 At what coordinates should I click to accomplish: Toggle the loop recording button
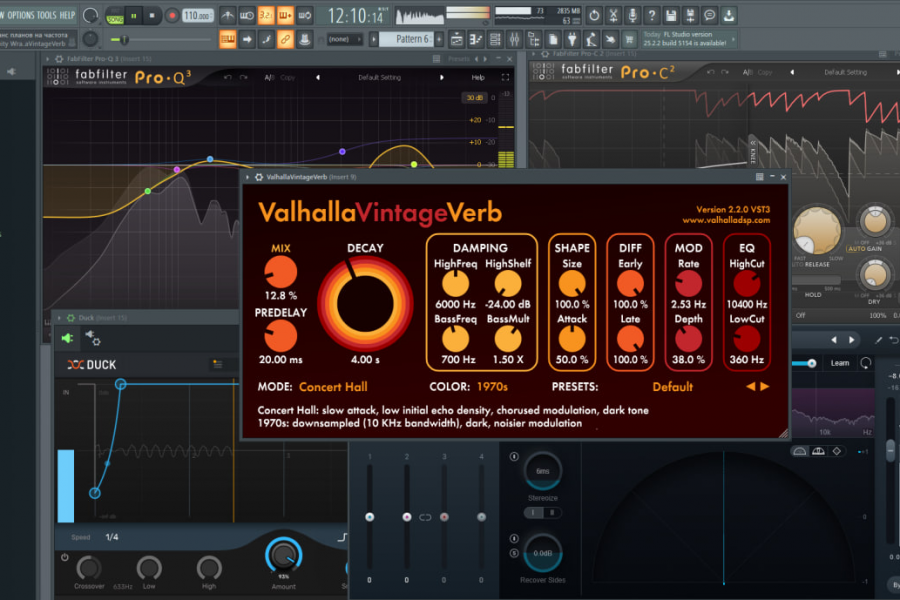(x=305, y=16)
